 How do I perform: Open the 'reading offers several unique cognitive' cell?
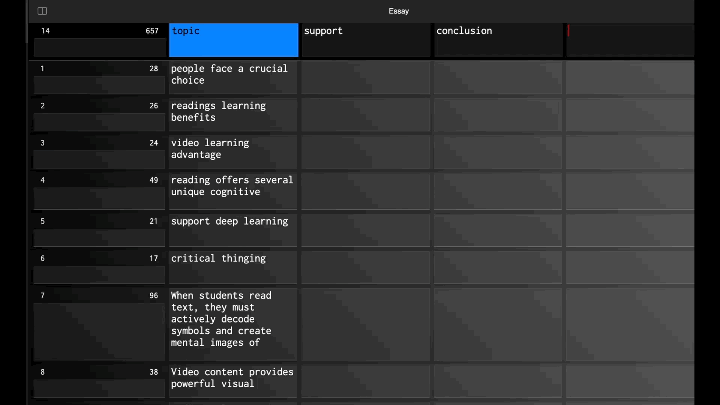pyautogui.click(x=233, y=187)
